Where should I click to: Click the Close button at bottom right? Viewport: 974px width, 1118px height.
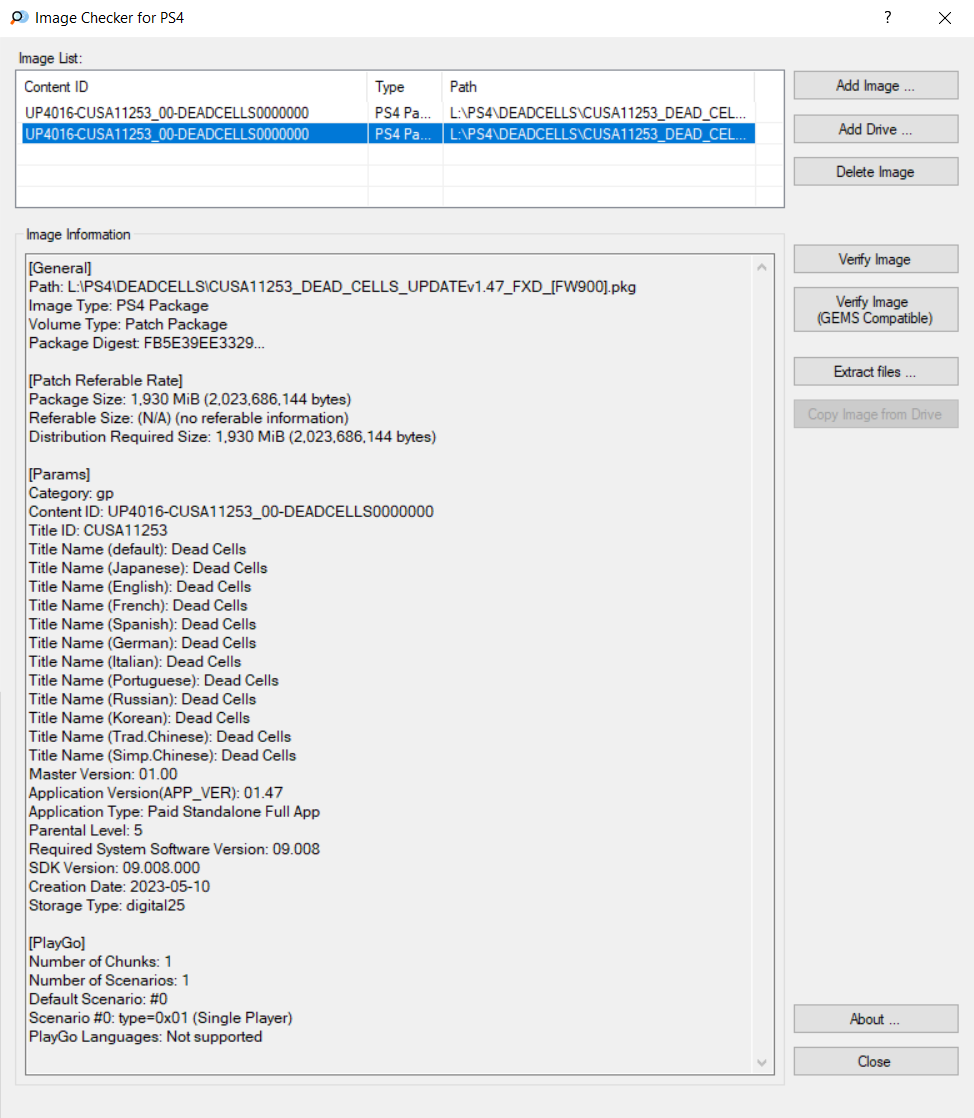(876, 1062)
